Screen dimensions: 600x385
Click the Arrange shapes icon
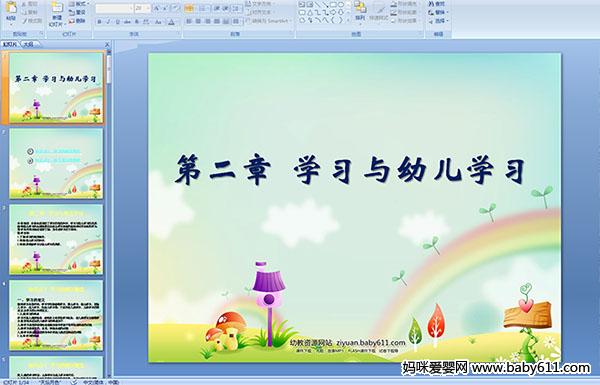coord(360,11)
